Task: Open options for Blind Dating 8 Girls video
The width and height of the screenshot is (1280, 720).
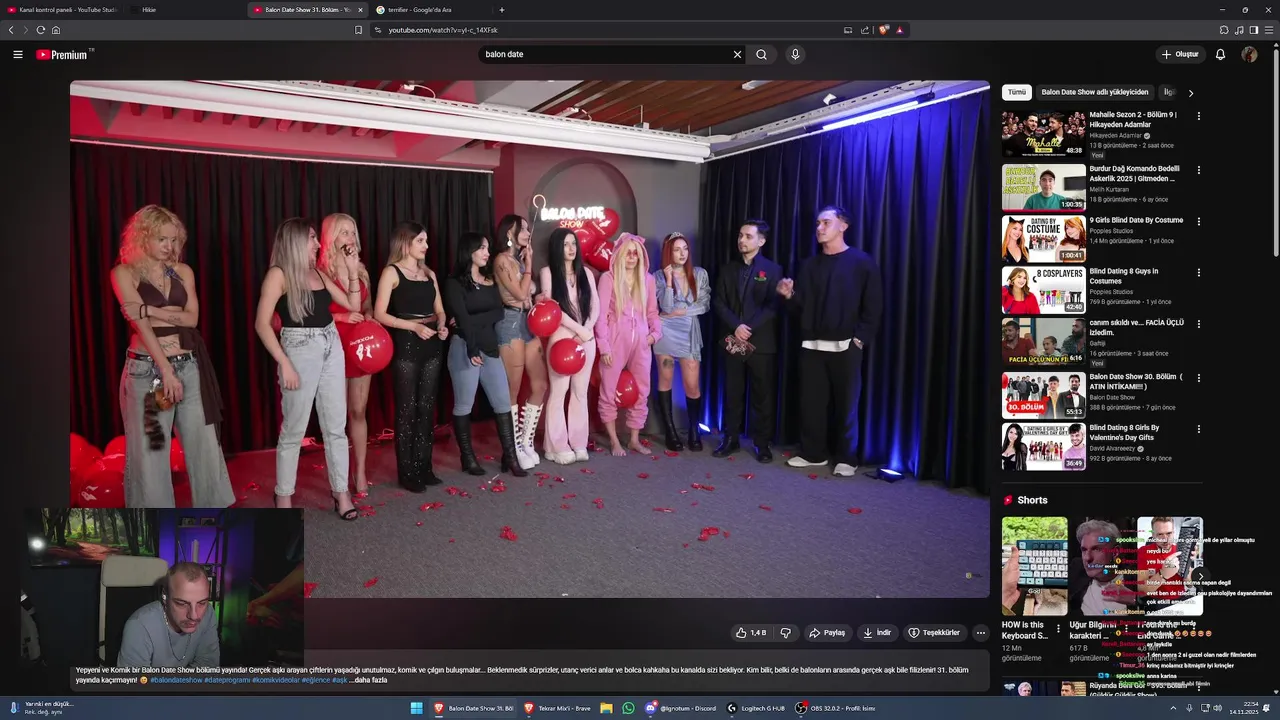Action: (1199, 429)
